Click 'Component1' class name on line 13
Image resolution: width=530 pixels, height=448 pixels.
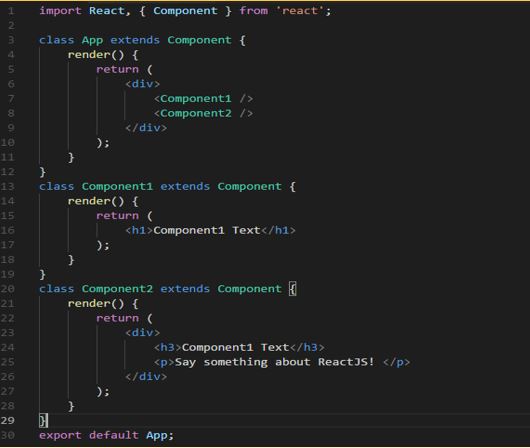(117, 186)
